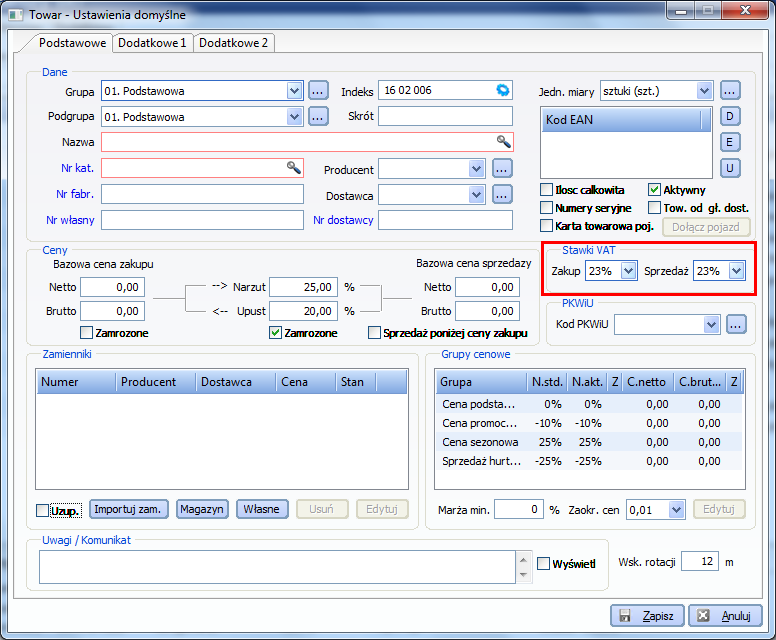Open the Jedn. miary browse button (...)

coord(730,91)
